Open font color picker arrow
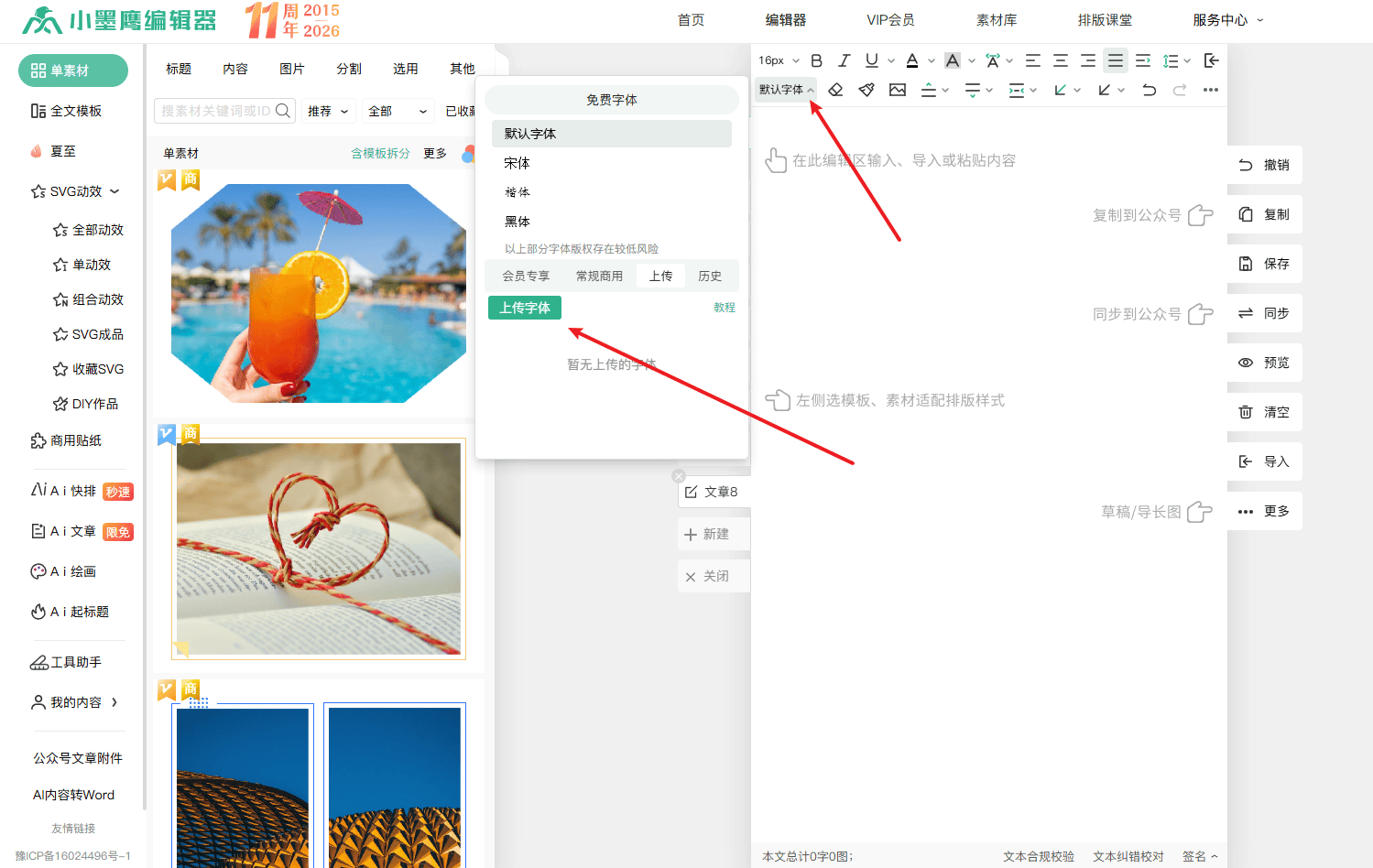The width and height of the screenshot is (1373, 868). 932,61
